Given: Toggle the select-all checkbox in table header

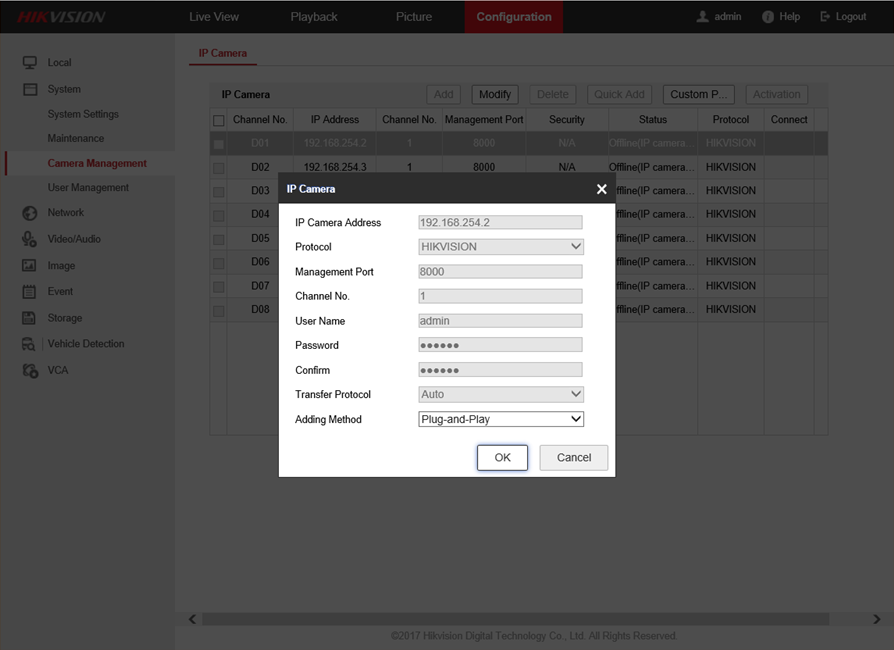Looking at the screenshot, I should (219, 120).
